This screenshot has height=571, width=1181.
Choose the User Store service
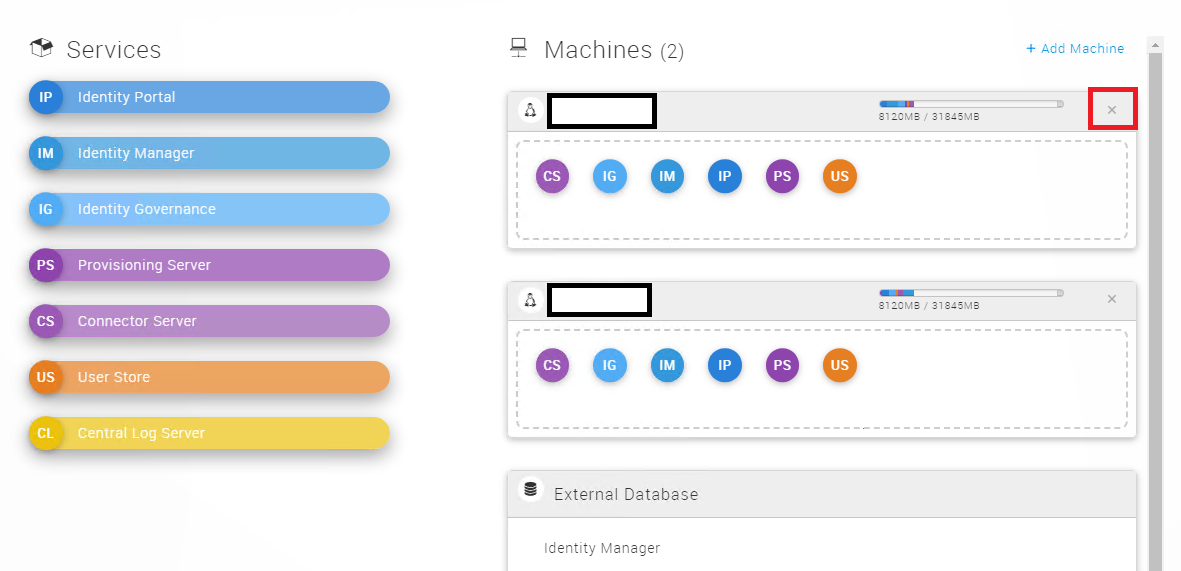point(210,377)
